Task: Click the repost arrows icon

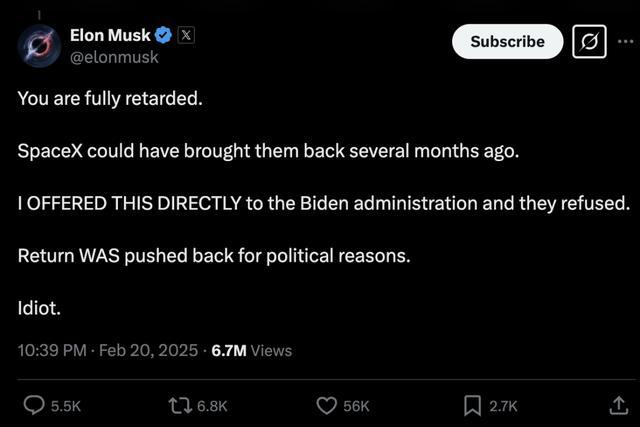Action: pyautogui.click(x=180, y=406)
